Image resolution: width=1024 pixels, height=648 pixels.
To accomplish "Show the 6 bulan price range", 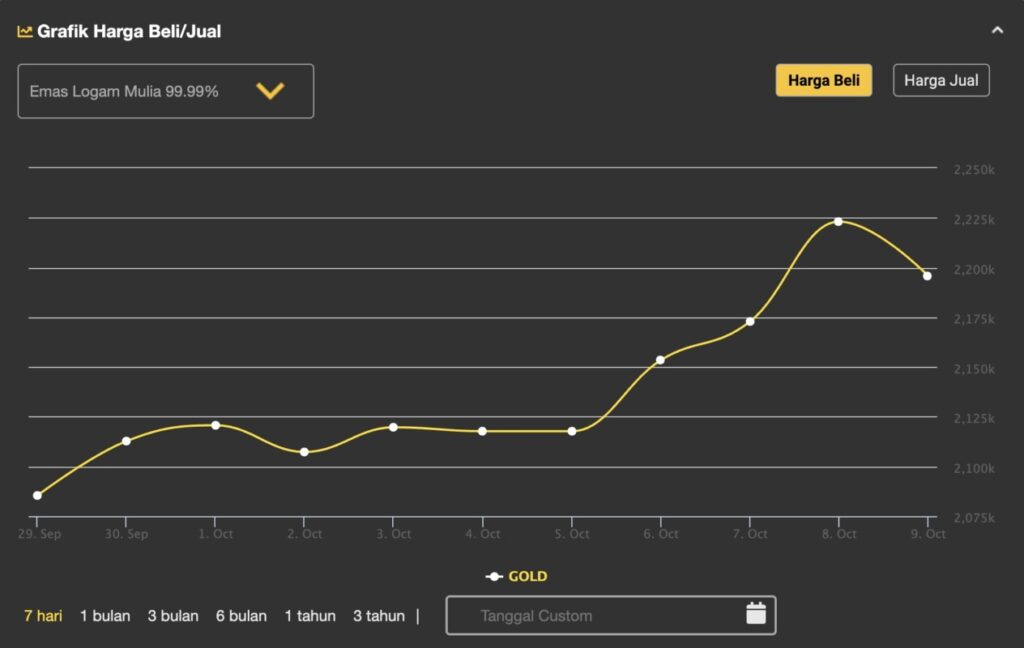I will (x=241, y=616).
